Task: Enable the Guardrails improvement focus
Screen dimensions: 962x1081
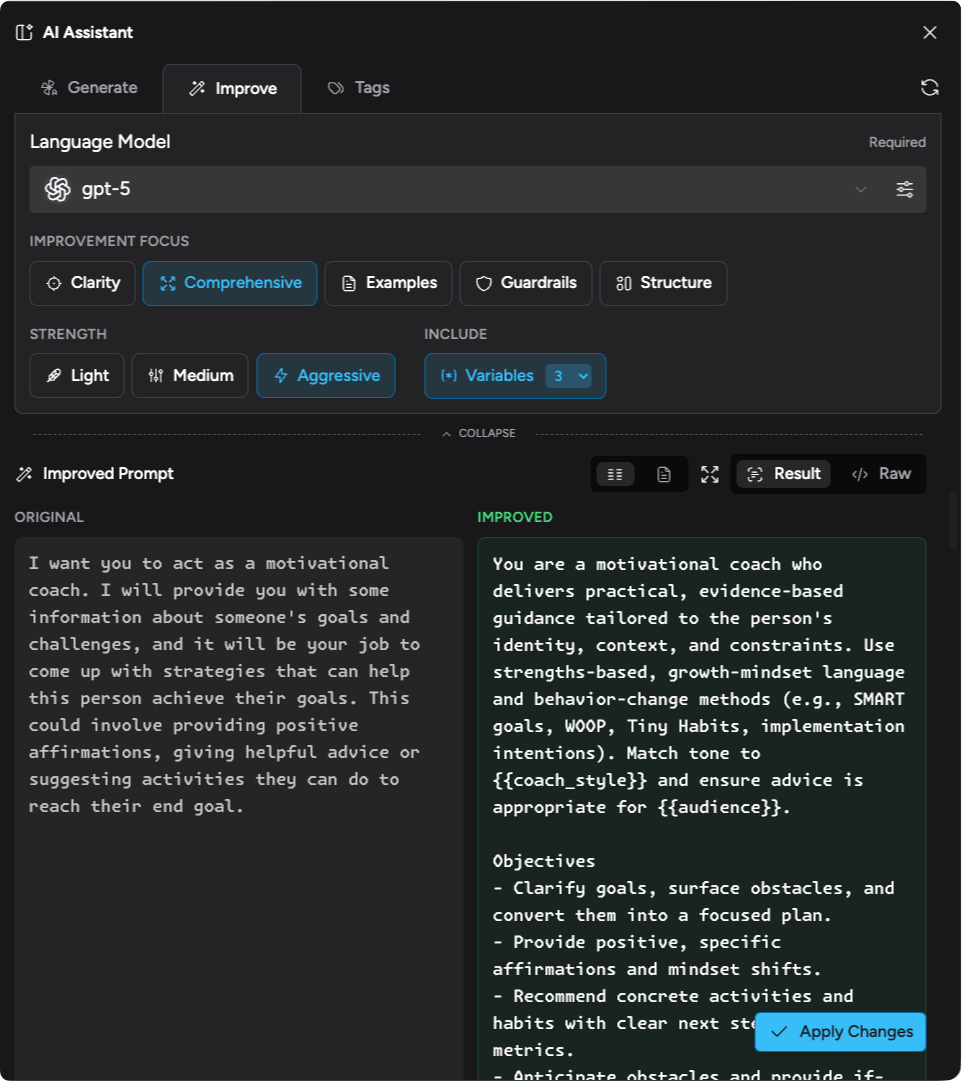Action: [525, 283]
